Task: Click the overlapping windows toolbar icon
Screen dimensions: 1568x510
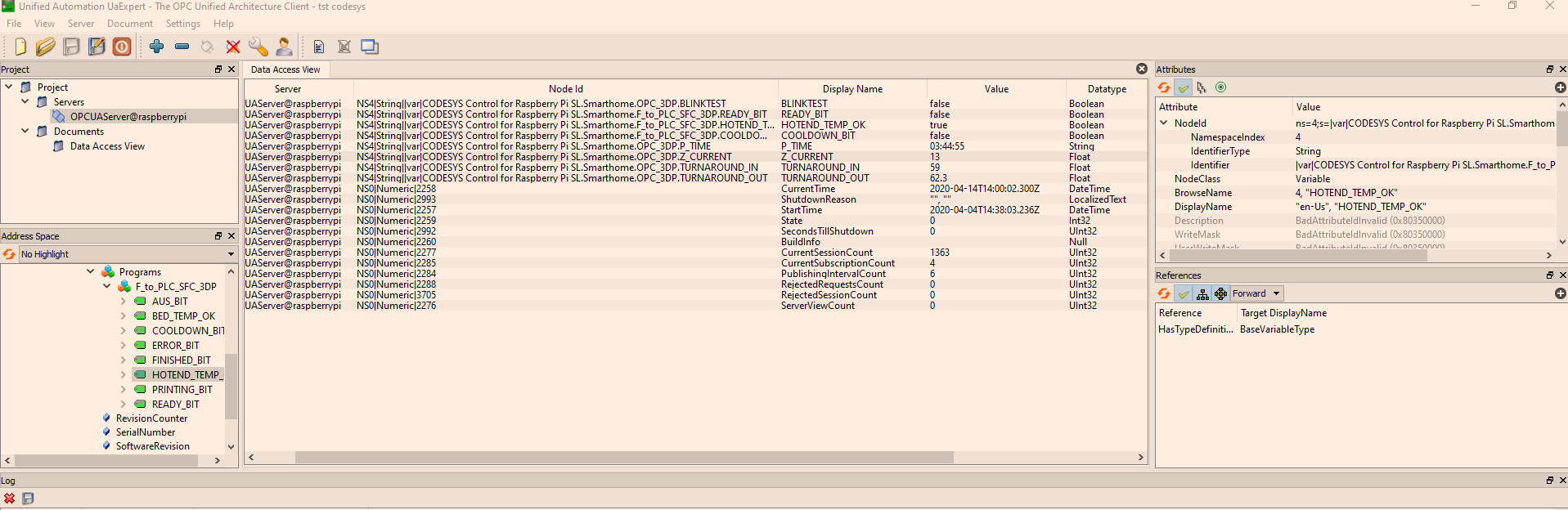Action: [370, 47]
